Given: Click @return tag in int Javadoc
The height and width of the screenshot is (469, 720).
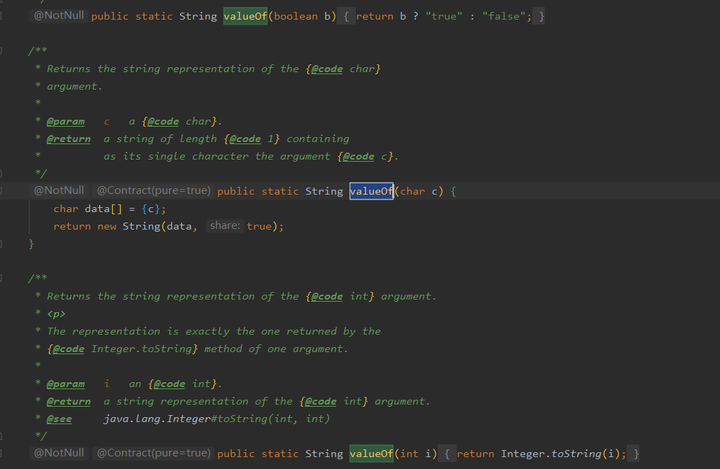Looking at the screenshot, I should [x=69, y=401].
